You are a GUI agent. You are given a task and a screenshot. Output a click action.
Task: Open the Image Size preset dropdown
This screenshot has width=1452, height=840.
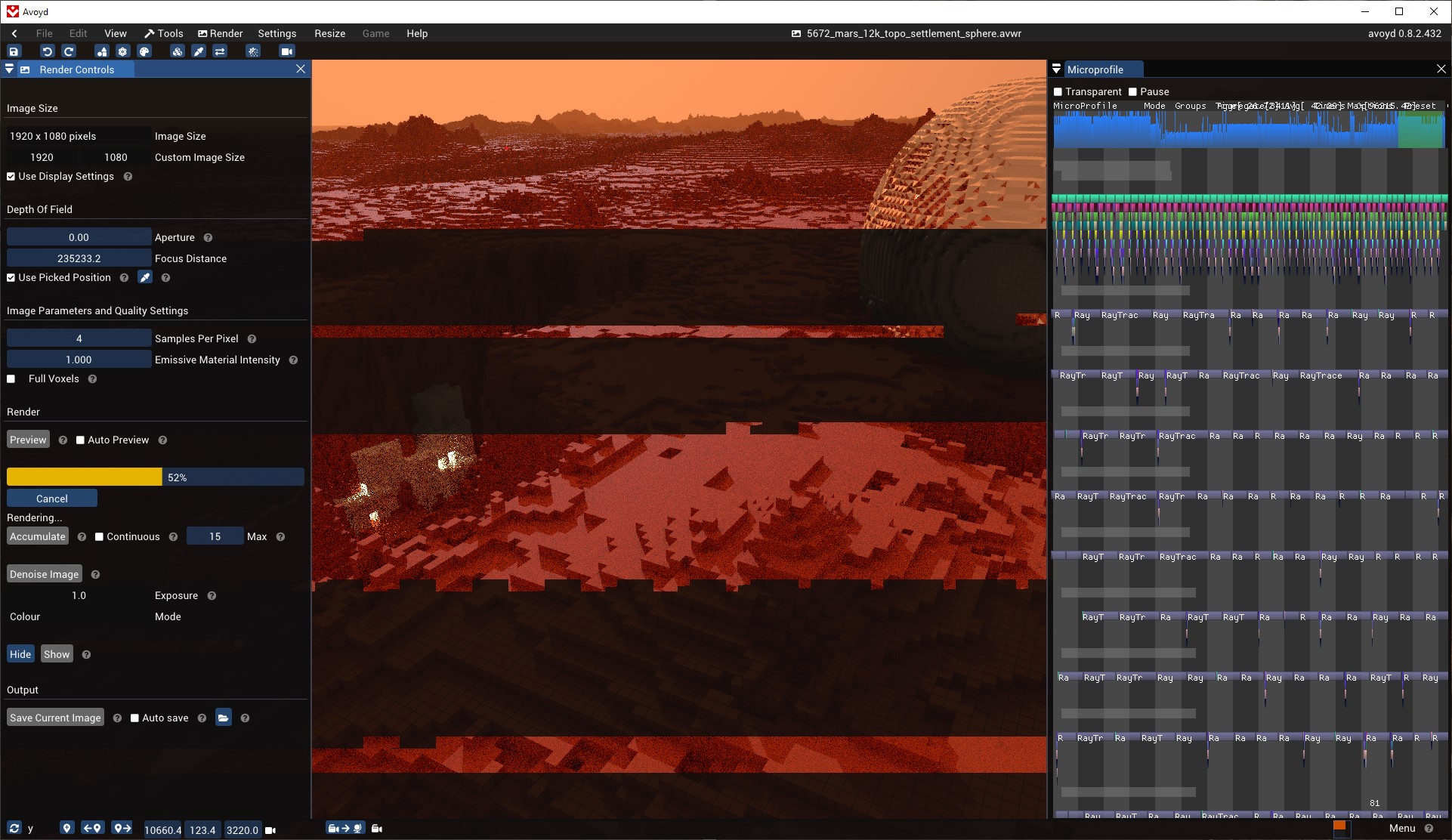tap(79, 136)
